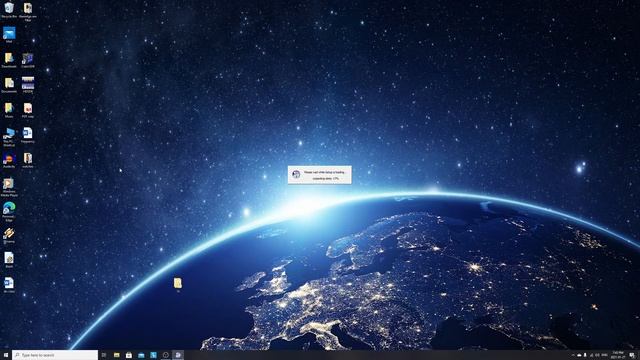Select the Downloads folder desktop icon
This screenshot has height=360, width=640.
(x=9, y=60)
